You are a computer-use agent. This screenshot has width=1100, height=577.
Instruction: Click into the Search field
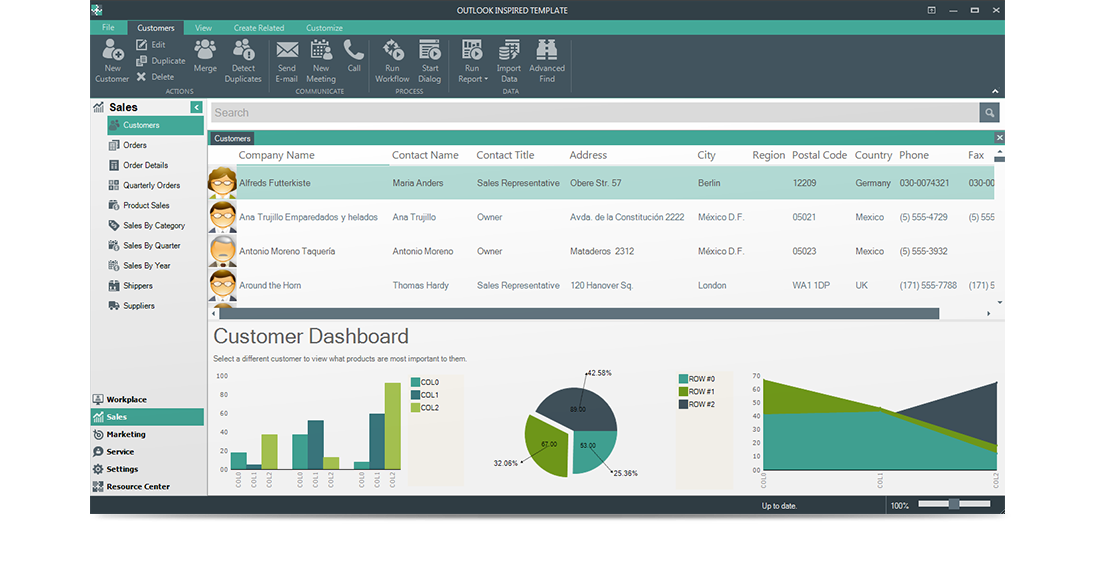[594, 113]
